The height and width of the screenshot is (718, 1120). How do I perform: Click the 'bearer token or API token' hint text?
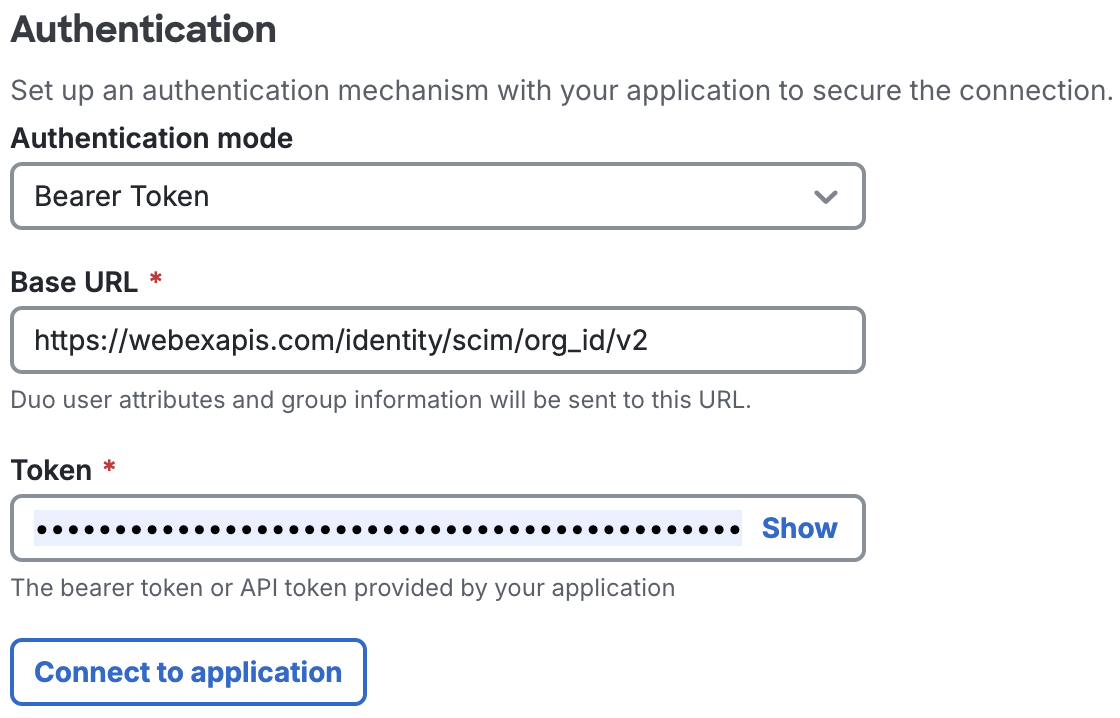click(x=342, y=587)
